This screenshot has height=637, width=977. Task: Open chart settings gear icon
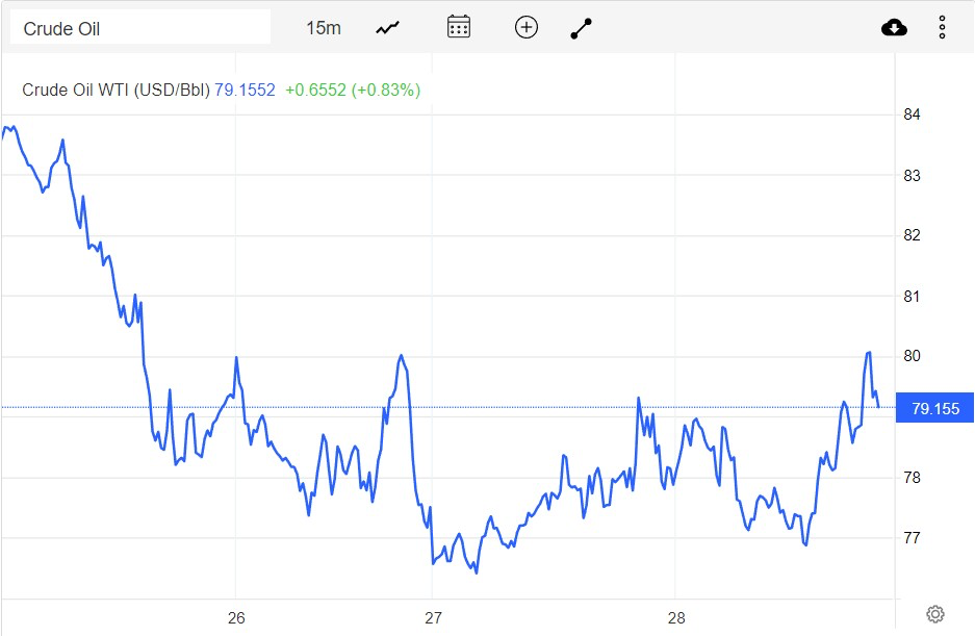coord(935,614)
